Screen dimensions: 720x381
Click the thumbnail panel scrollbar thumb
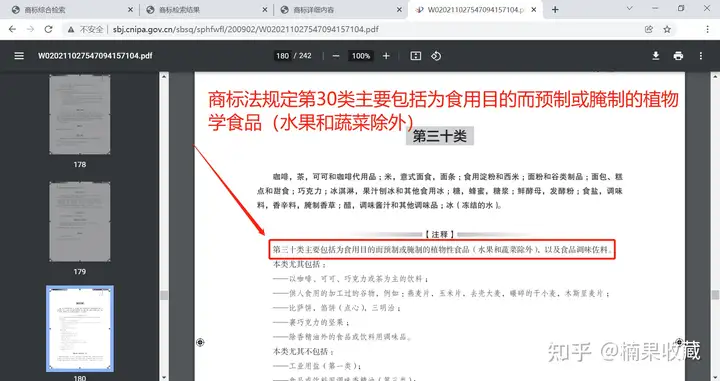pyautogui.click(x=164, y=295)
